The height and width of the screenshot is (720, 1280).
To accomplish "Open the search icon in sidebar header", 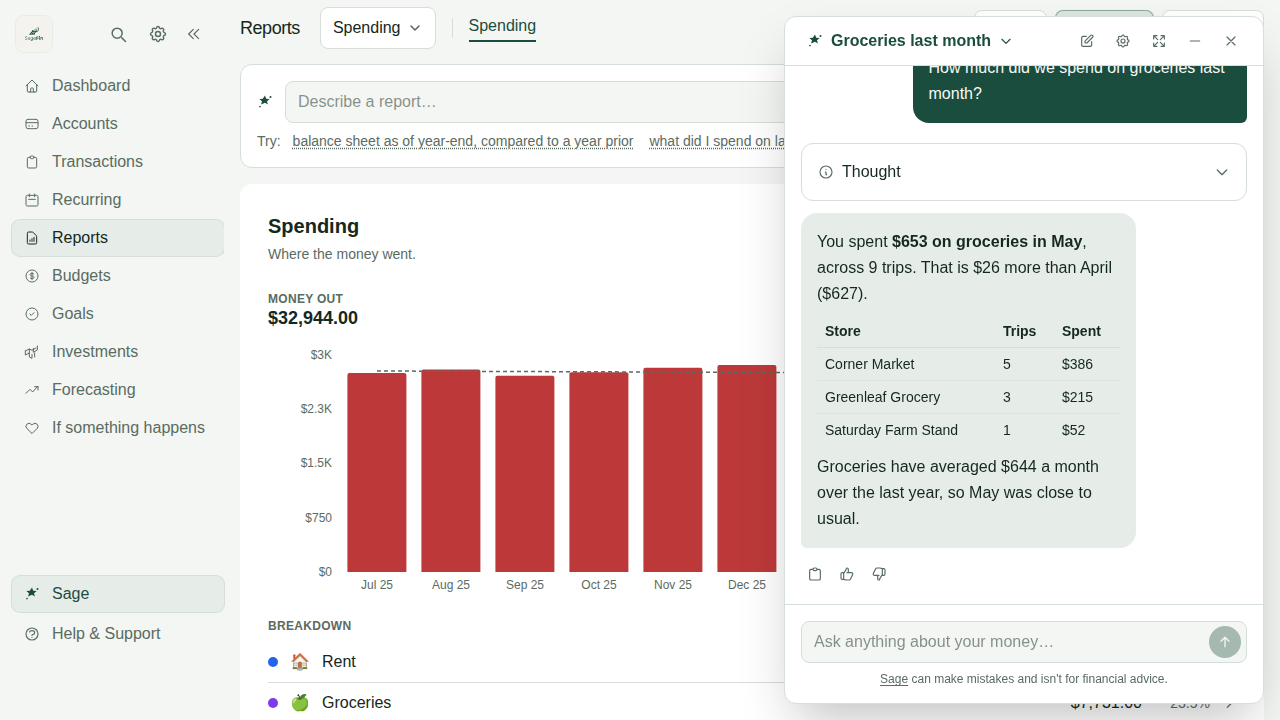I will click(x=119, y=35).
